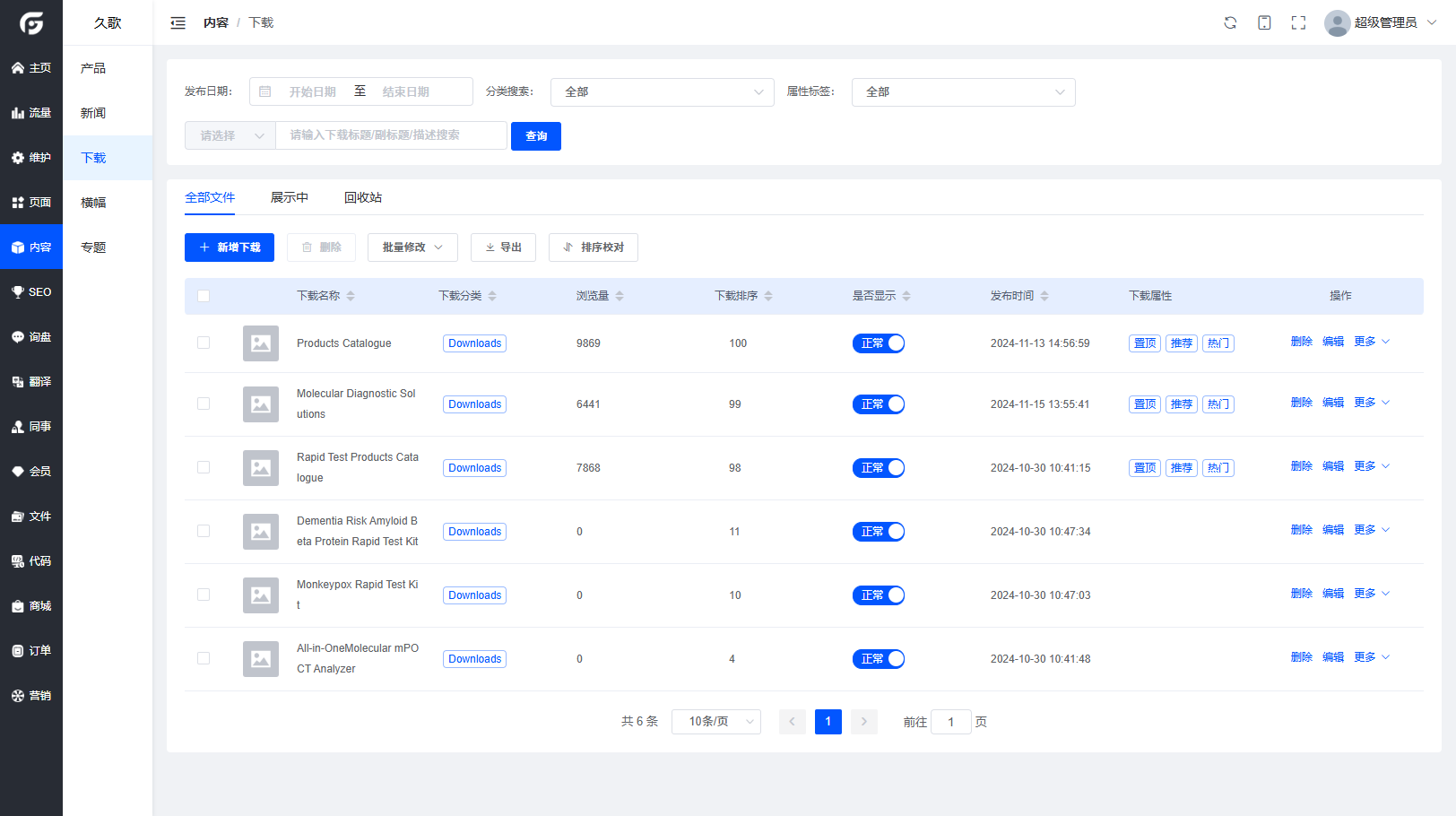Open the 流量 traffic chart icon

18,113
